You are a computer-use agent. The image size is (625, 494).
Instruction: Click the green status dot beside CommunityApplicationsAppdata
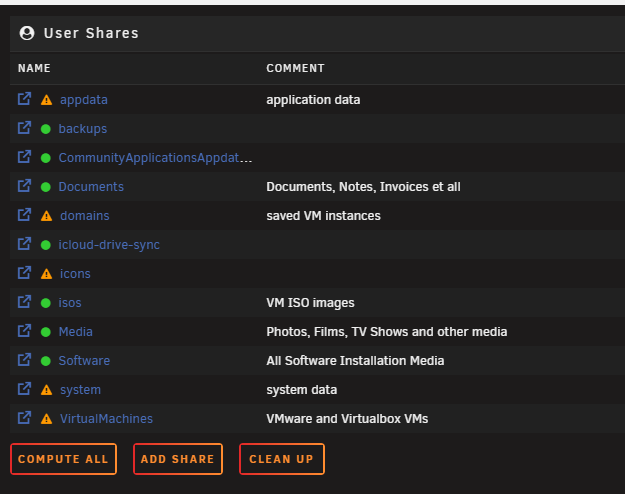click(x=46, y=158)
